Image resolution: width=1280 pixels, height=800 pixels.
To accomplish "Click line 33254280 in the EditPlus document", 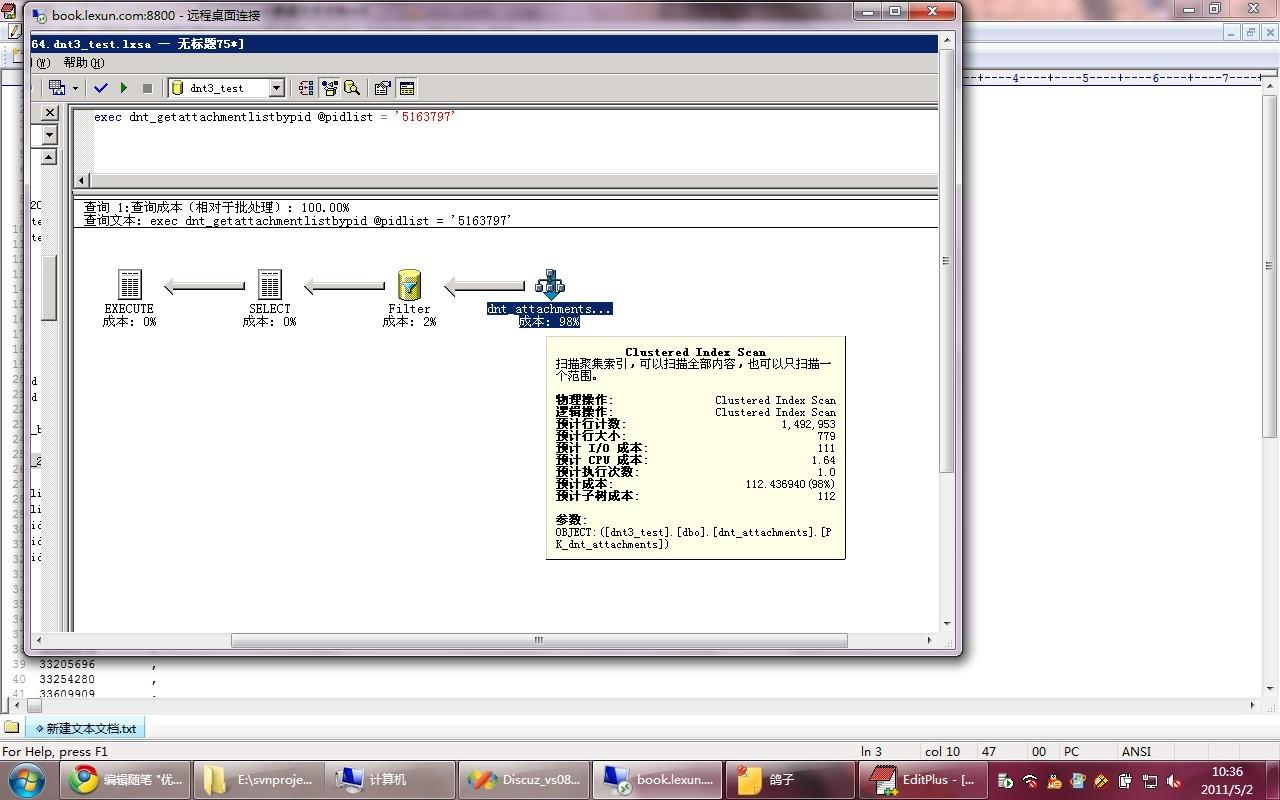I will [x=67, y=680].
